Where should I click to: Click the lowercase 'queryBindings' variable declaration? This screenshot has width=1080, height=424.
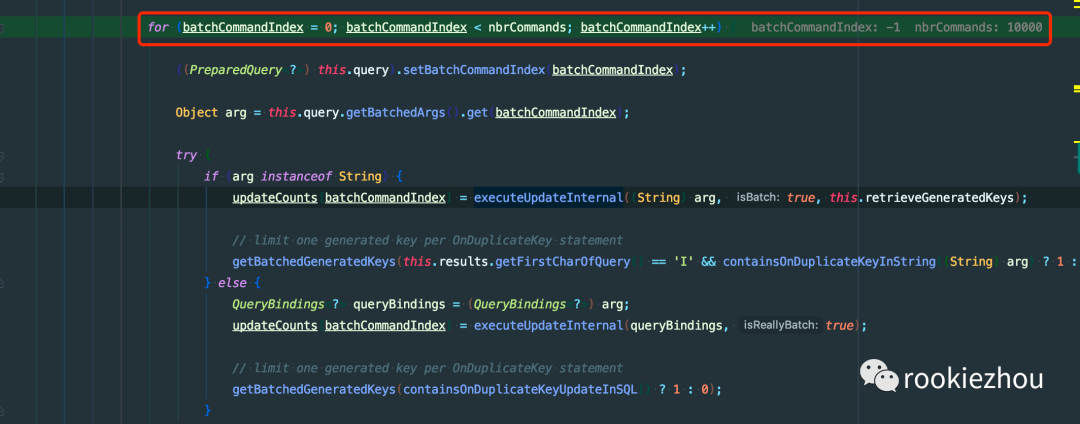coord(399,304)
